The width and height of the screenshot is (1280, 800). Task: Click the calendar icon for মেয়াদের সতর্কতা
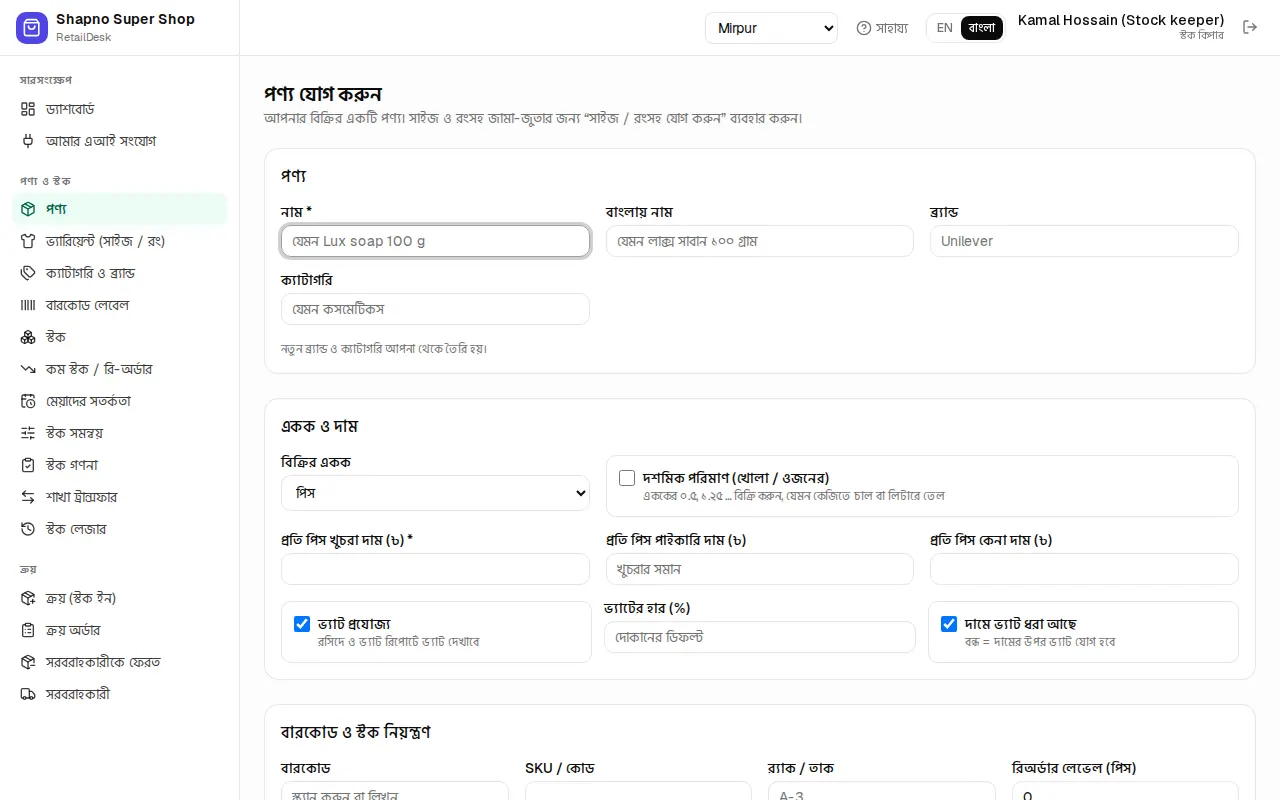click(28, 401)
